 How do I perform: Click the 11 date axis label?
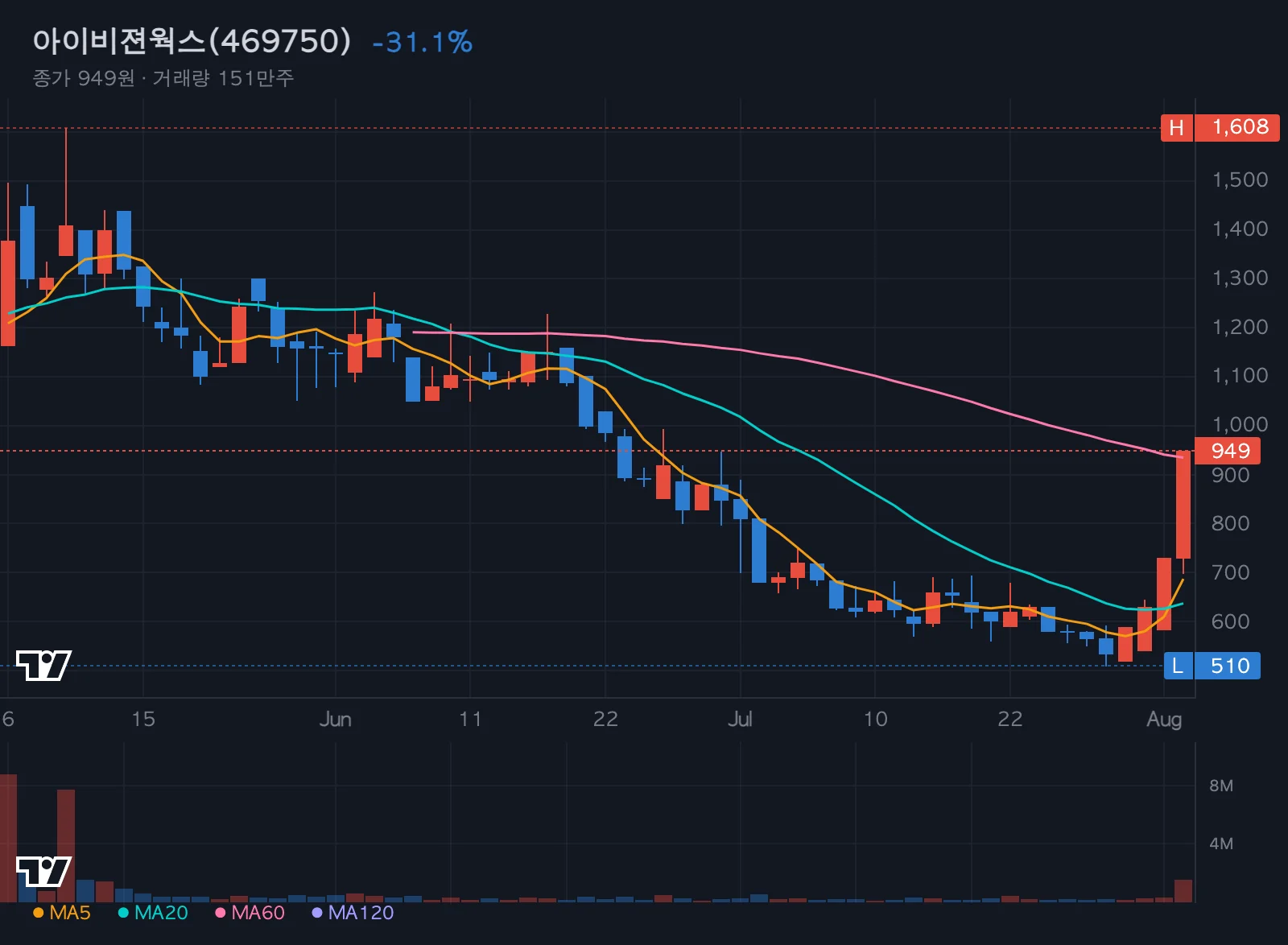coord(470,719)
